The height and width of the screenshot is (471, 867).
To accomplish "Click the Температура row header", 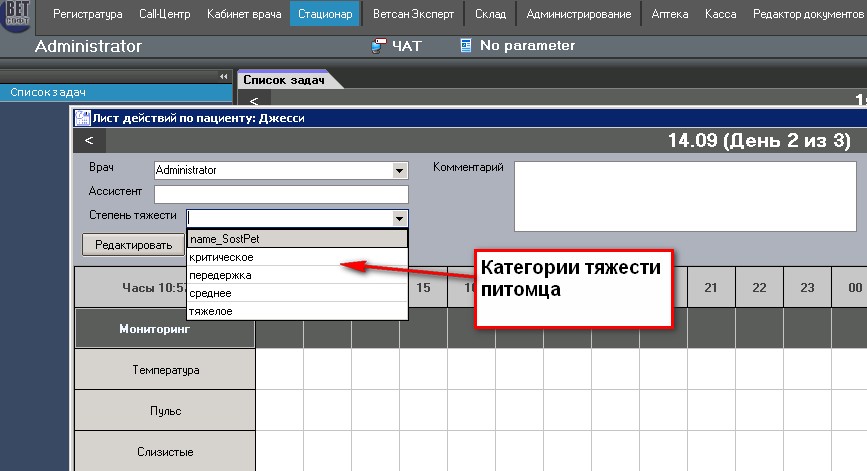I will coord(165,369).
